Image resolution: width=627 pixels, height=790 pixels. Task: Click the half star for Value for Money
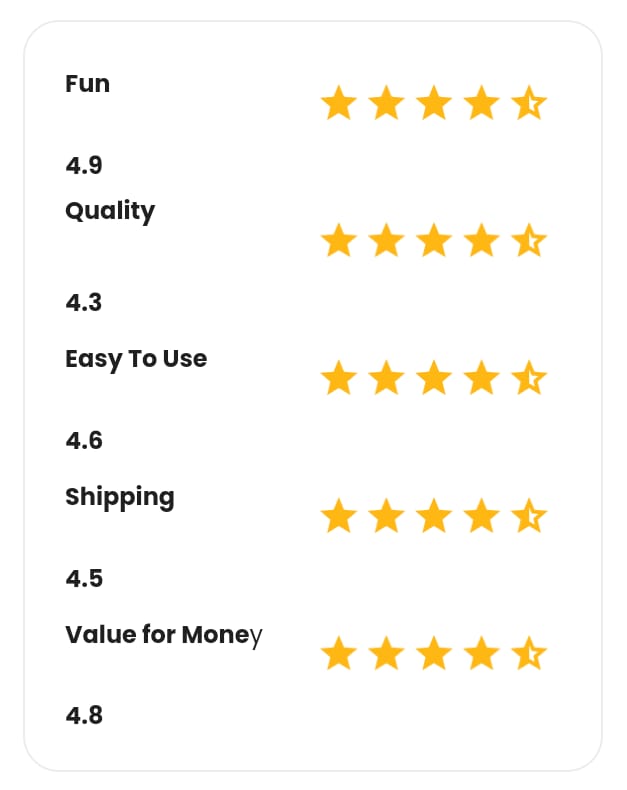point(529,655)
